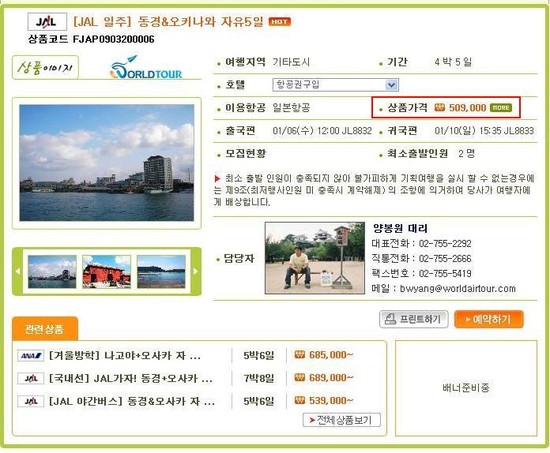Show previous thumbnails with left arrow
The height and width of the screenshot is (453, 550).
18,271
